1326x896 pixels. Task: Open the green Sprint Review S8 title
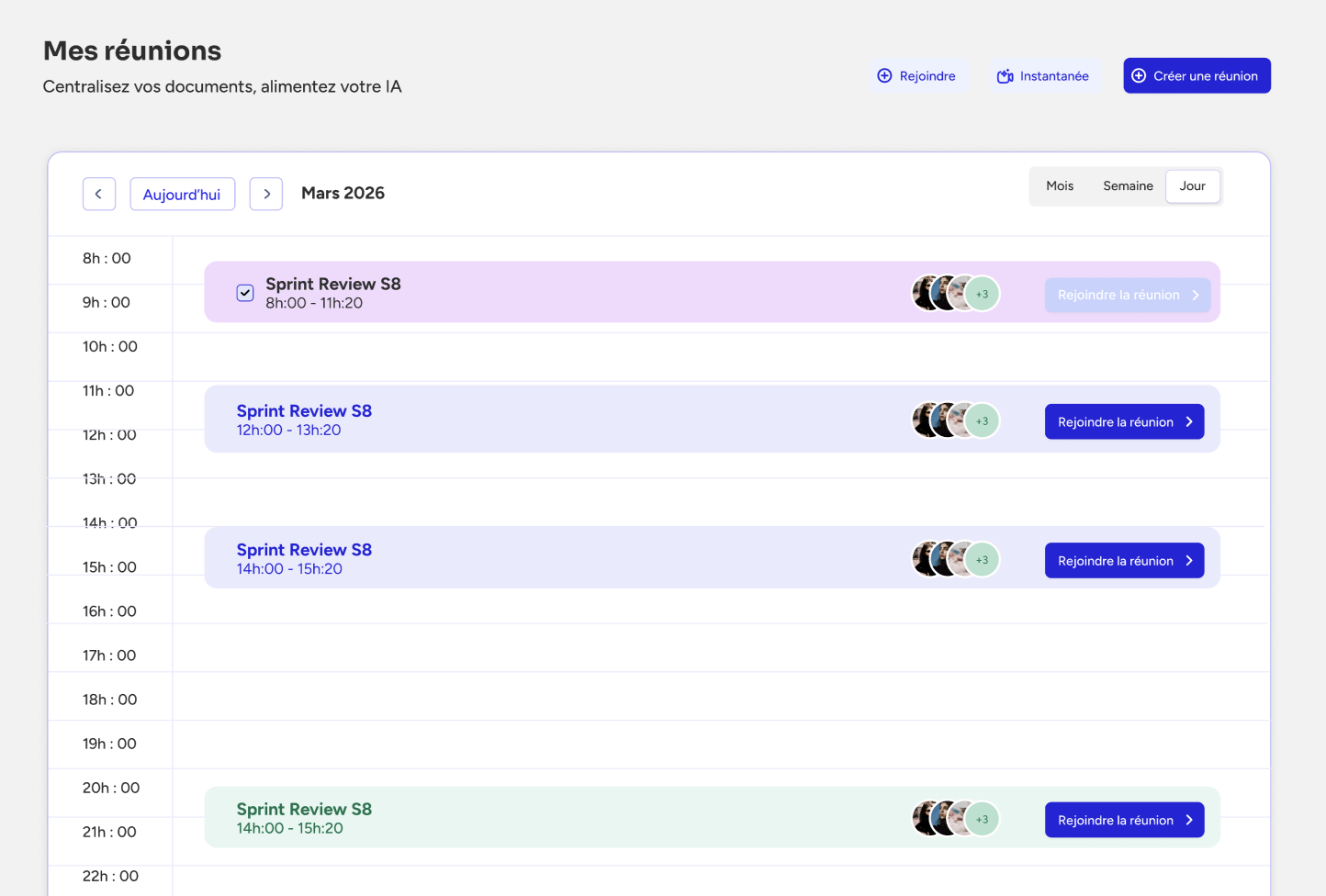coord(304,809)
